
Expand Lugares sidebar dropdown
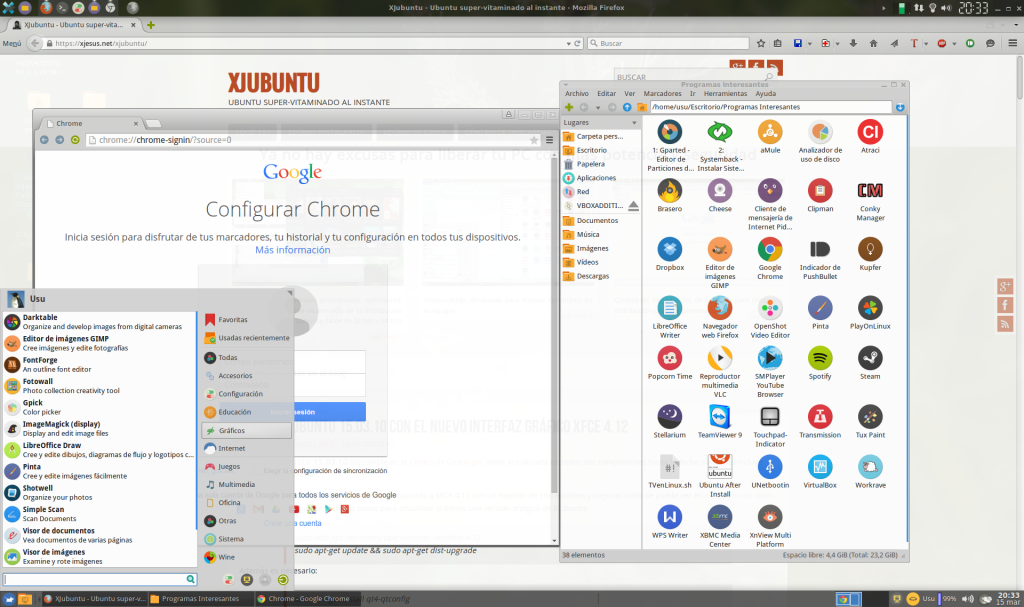633,123
